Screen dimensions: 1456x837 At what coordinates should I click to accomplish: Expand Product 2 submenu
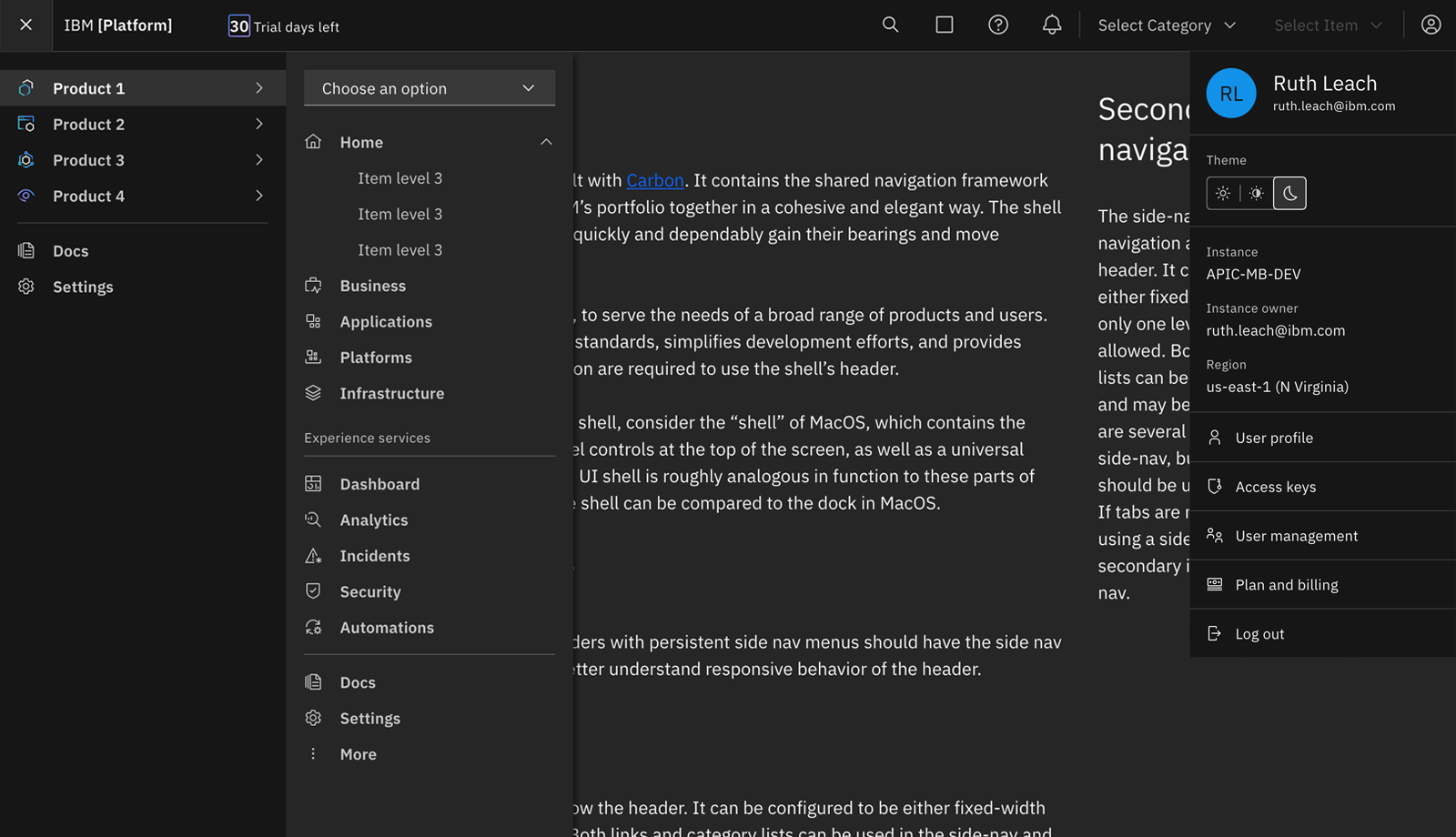click(259, 124)
